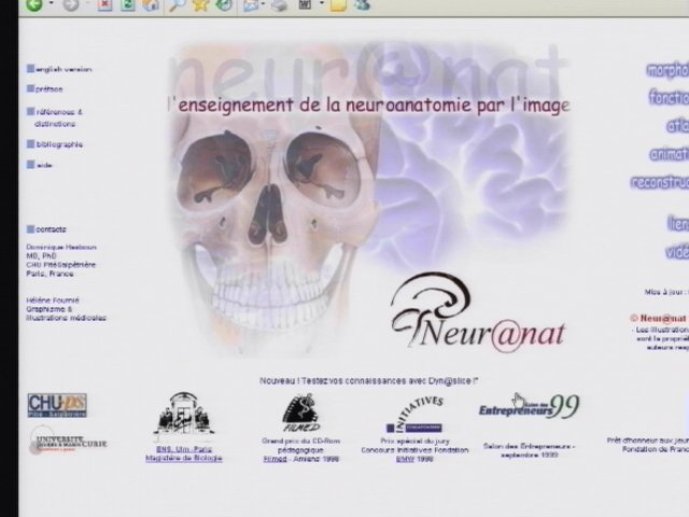Image resolution: width=689 pixels, height=517 pixels.
Task: Click the Neur@nat copyright notice
Action: coord(659,318)
